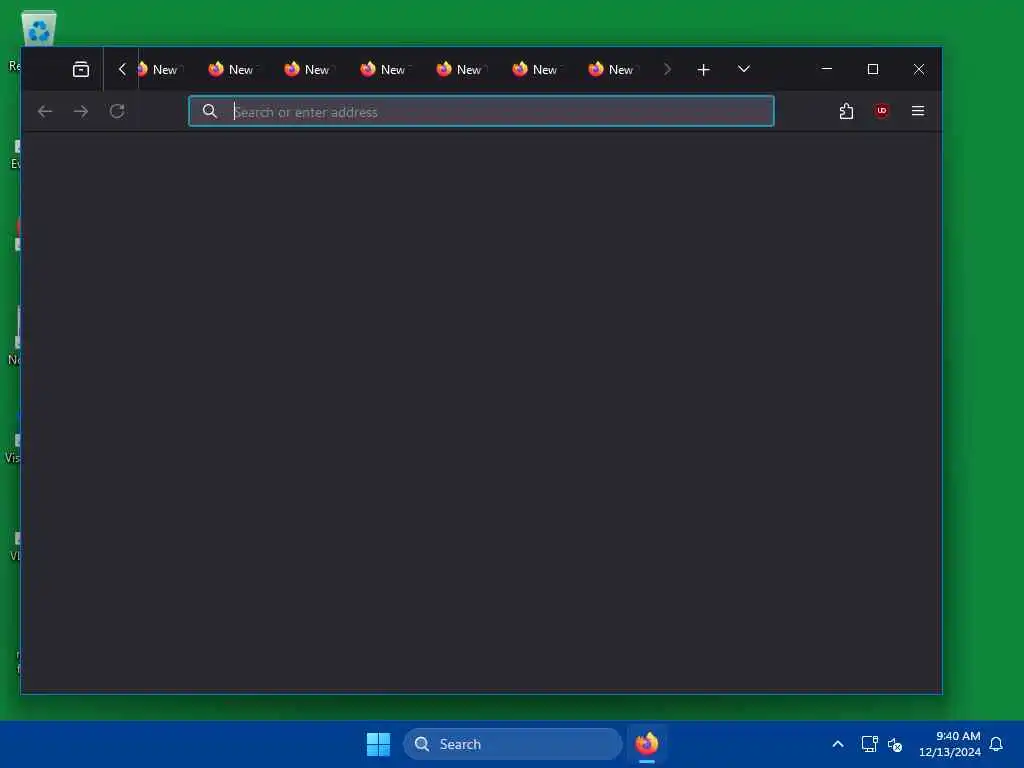The width and height of the screenshot is (1024, 768).
Task: Reload the current page
Action: pyautogui.click(x=117, y=112)
